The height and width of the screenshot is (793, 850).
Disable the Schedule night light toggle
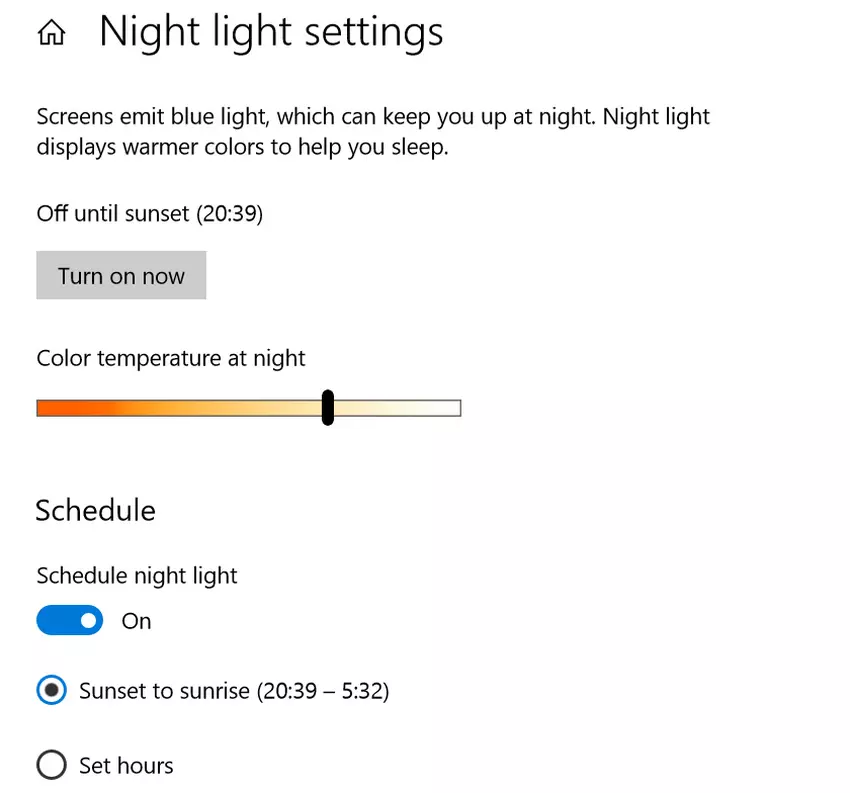point(70,621)
